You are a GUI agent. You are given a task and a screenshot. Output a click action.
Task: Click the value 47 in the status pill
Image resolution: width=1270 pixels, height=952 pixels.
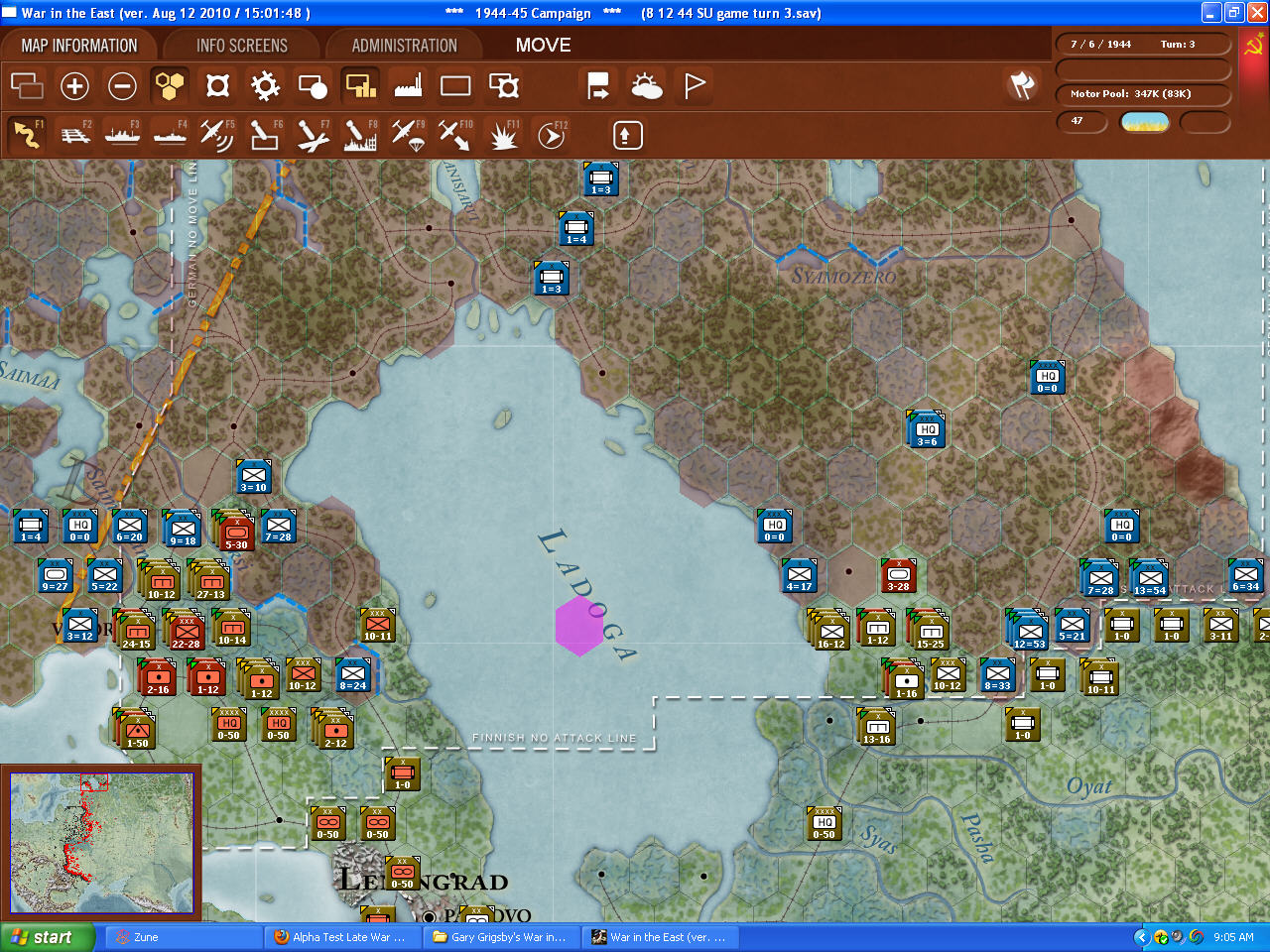[x=1077, y=121]
